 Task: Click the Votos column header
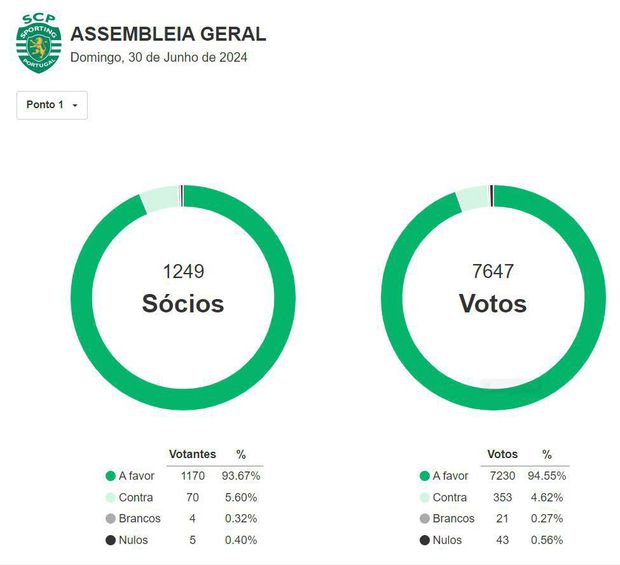(x=502, y=454)
